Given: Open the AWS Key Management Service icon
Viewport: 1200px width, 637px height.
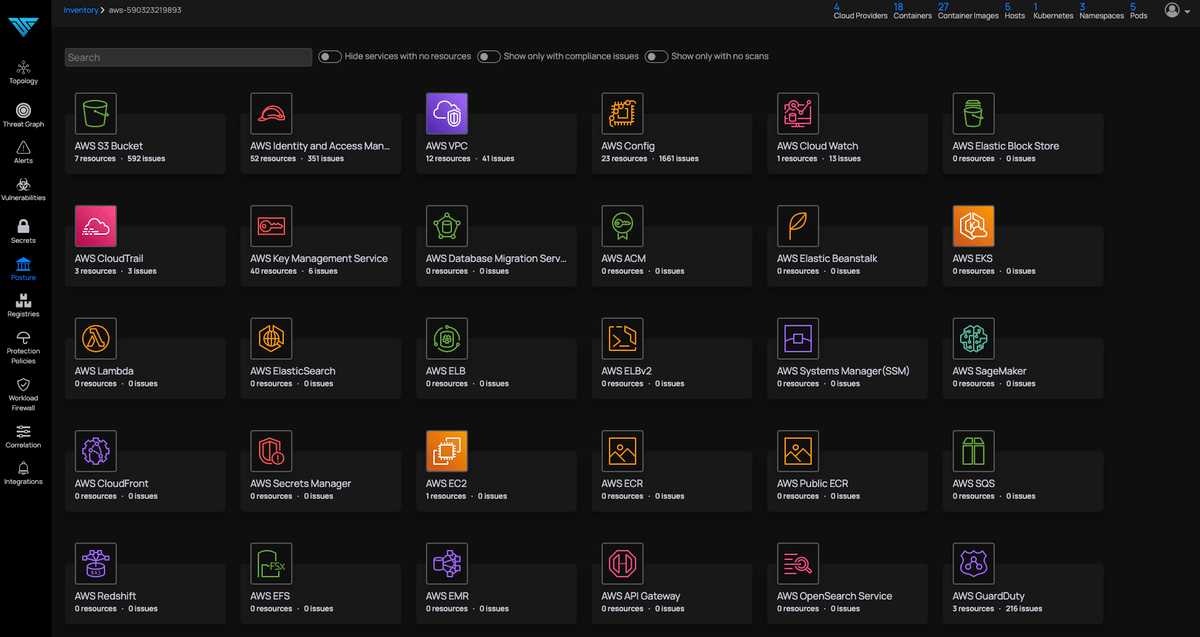Looking at the screenshot, I should click(271, 226).
